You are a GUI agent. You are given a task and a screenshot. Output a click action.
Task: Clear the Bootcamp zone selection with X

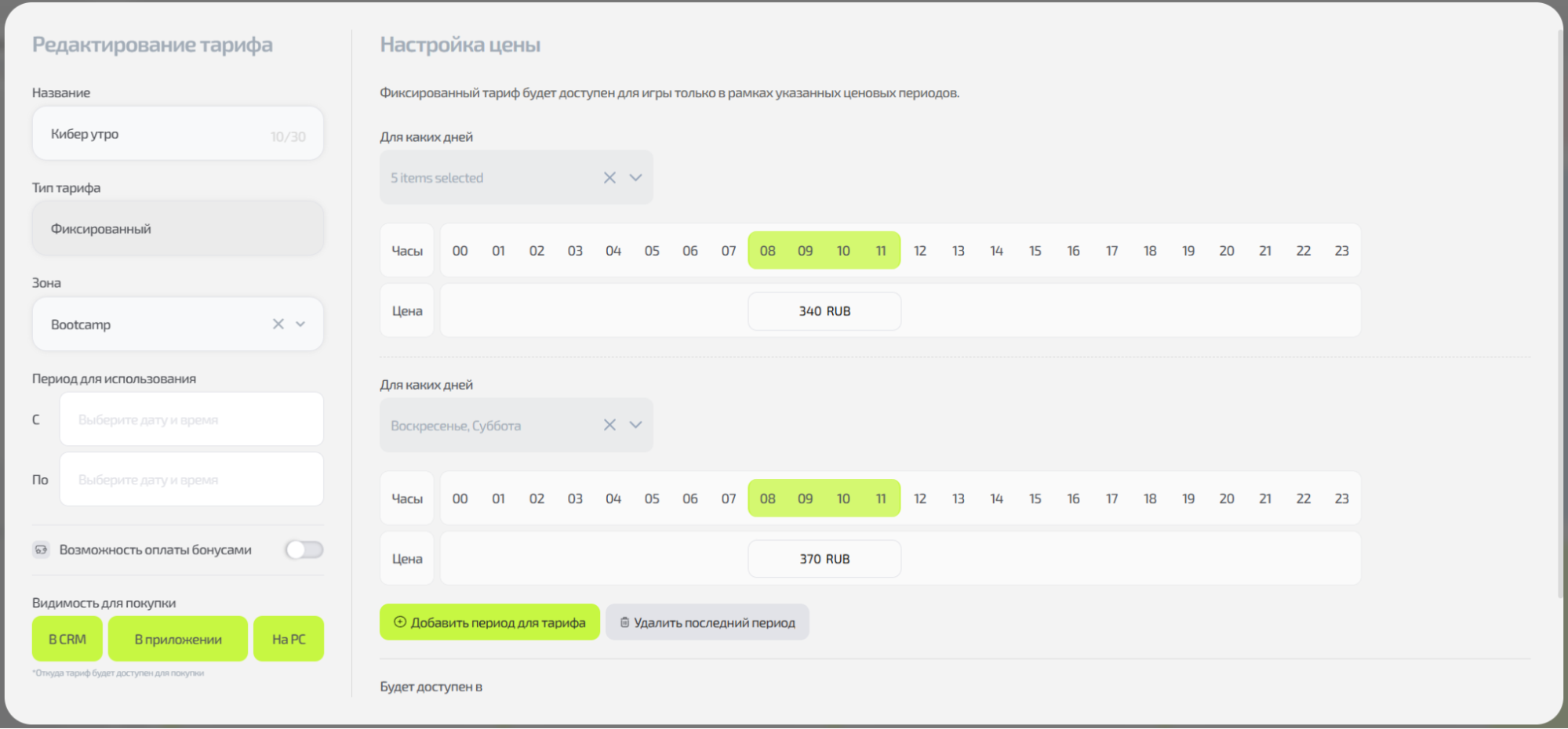coord(278,324)
